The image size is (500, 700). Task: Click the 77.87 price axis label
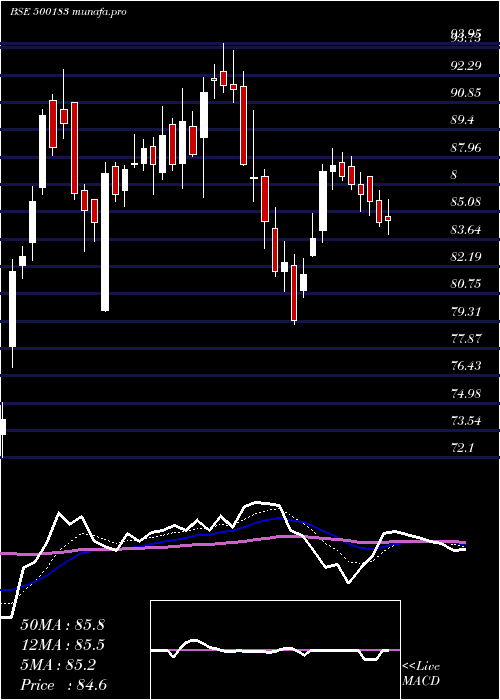tap(466, 338)
